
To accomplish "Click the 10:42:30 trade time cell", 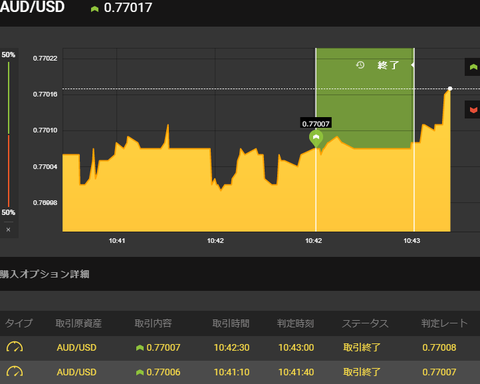I will click(232, 348).
